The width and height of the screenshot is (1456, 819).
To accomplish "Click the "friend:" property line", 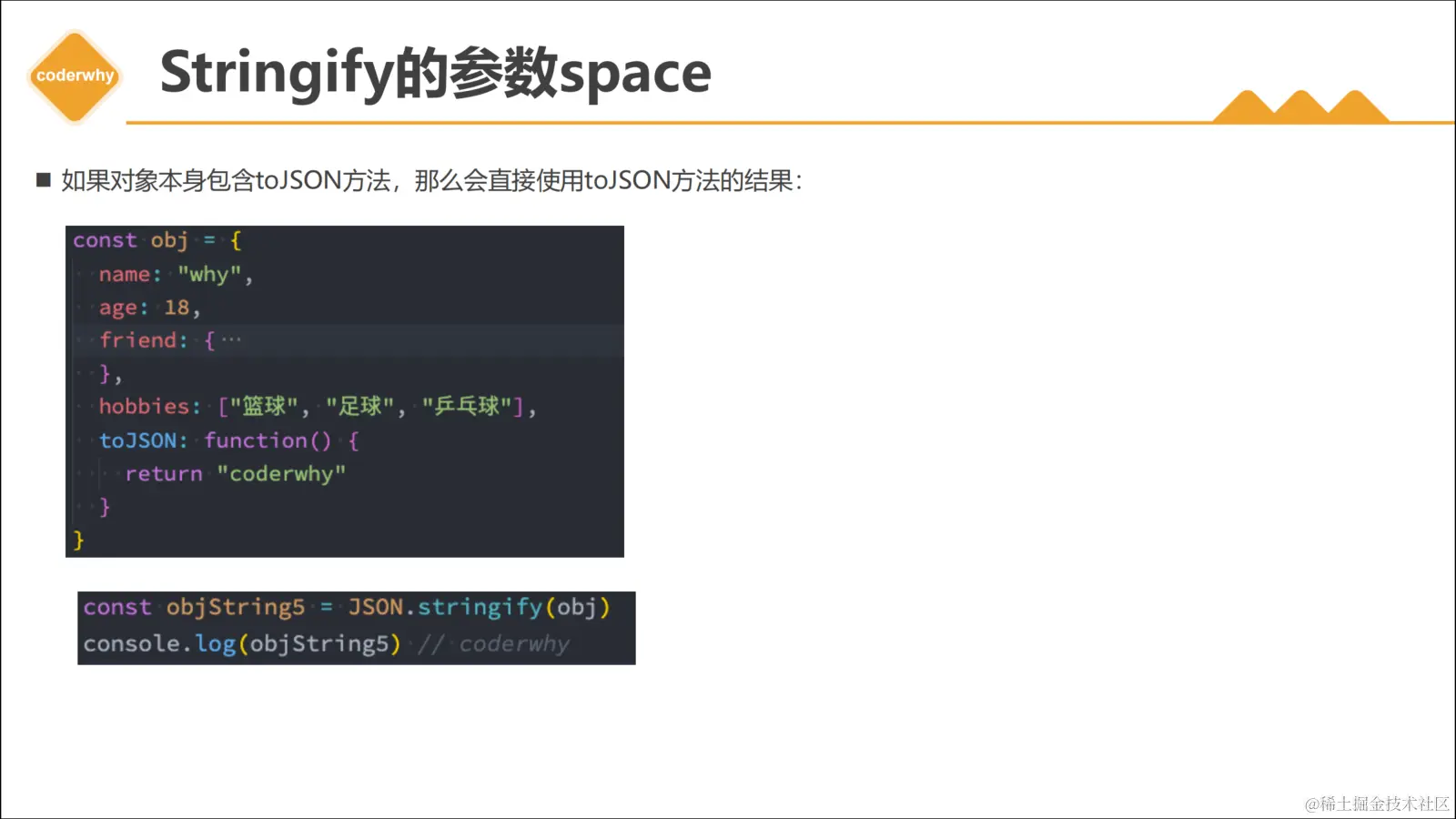I will pyautogui.click(x=170, y=340).
